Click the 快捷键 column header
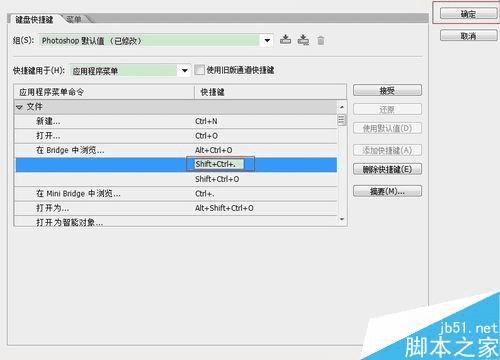 point(270,92)
